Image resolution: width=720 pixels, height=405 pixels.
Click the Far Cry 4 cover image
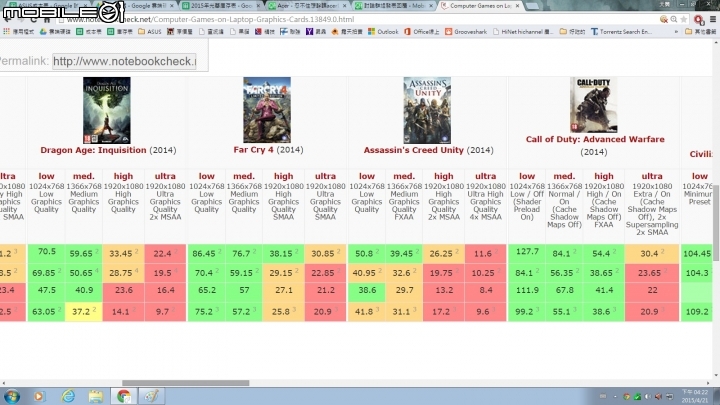tap(267, 110)
